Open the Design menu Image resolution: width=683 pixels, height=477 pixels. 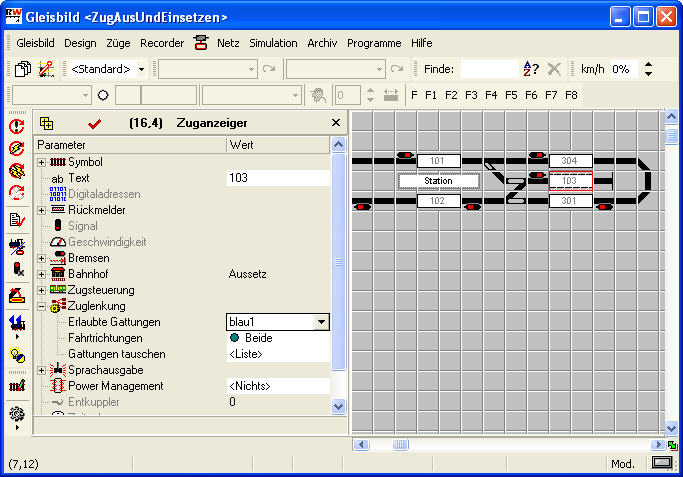pyautogui.click(x=80, y=43)
